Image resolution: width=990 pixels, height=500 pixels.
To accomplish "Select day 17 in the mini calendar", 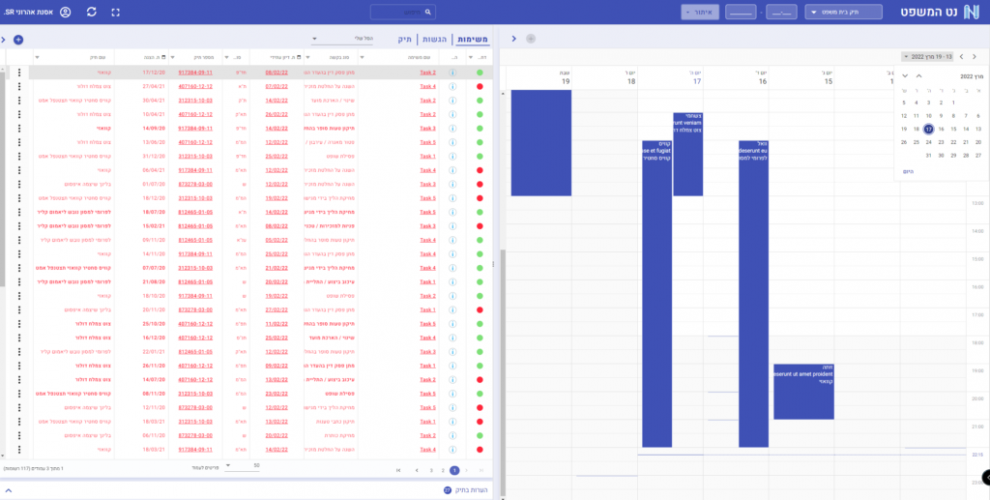I will (x=928, y=129).
